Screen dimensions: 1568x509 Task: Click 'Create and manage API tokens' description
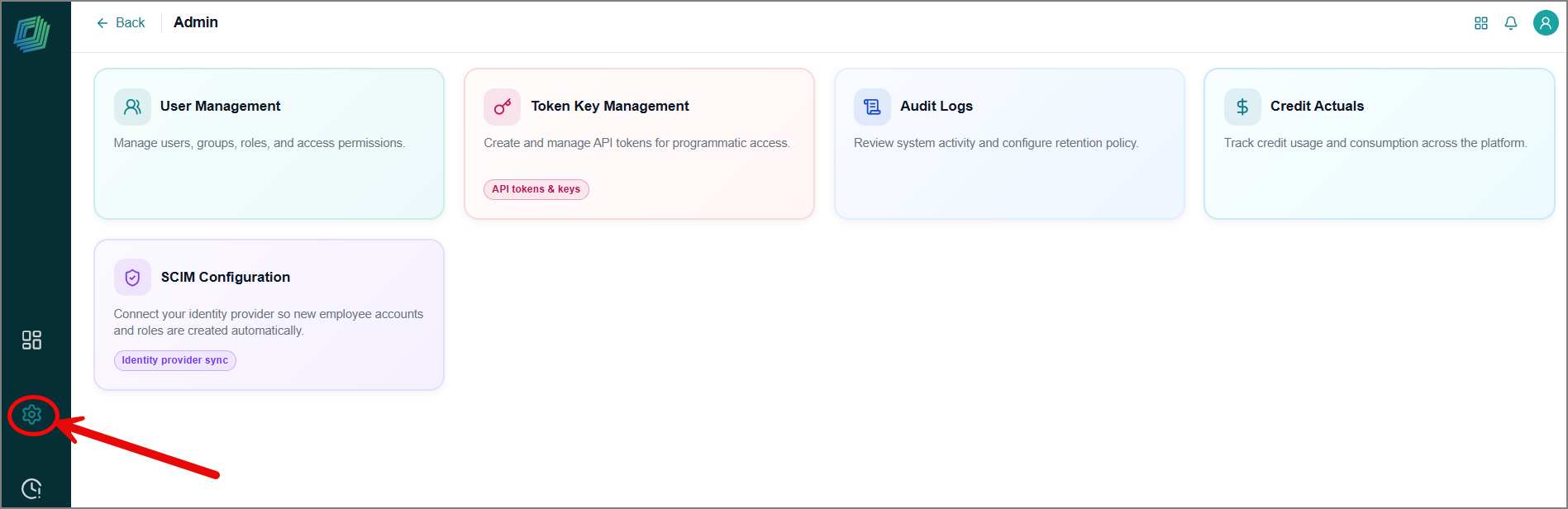636,143
